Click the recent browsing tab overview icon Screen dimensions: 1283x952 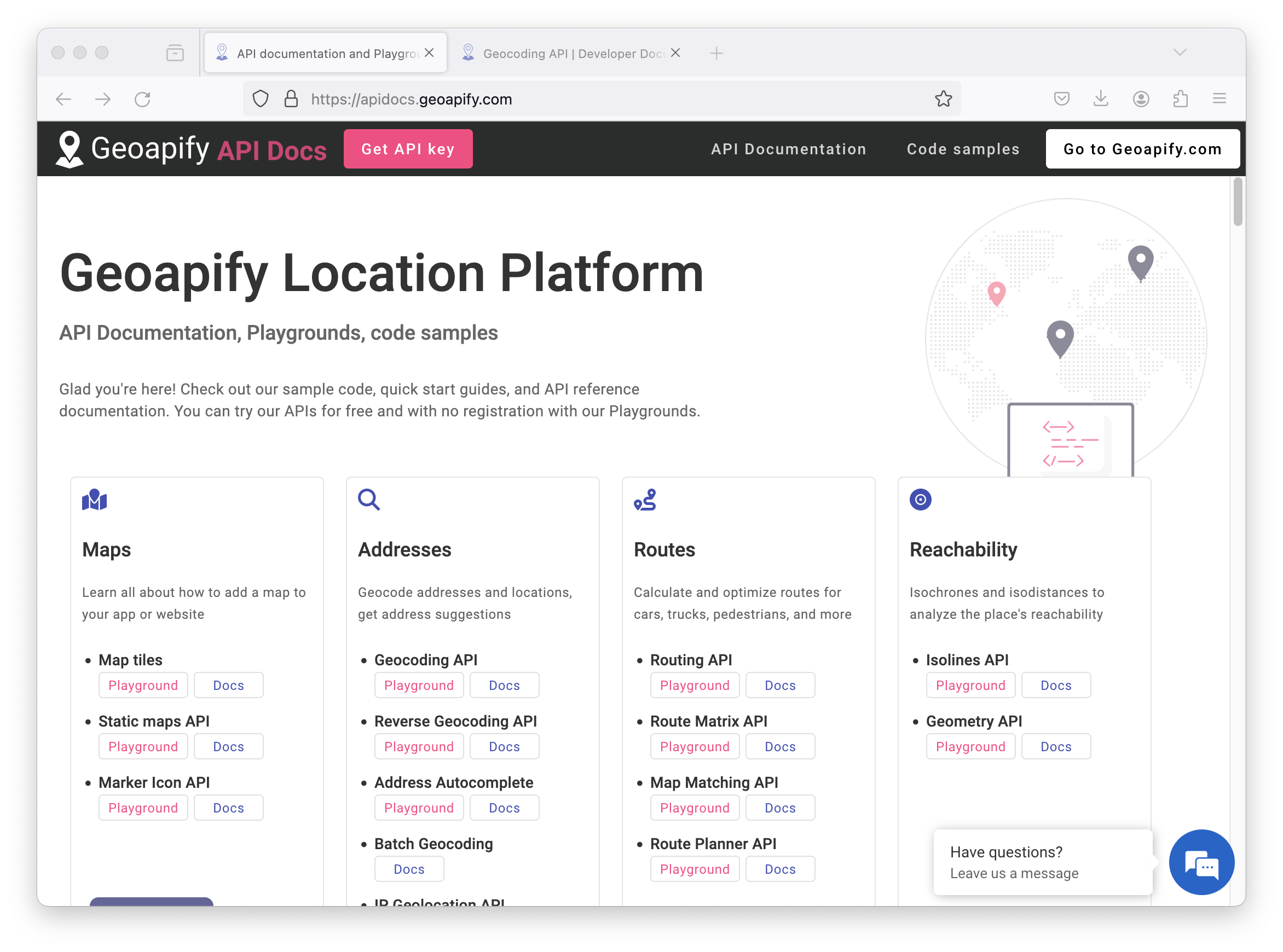point(175,53)
